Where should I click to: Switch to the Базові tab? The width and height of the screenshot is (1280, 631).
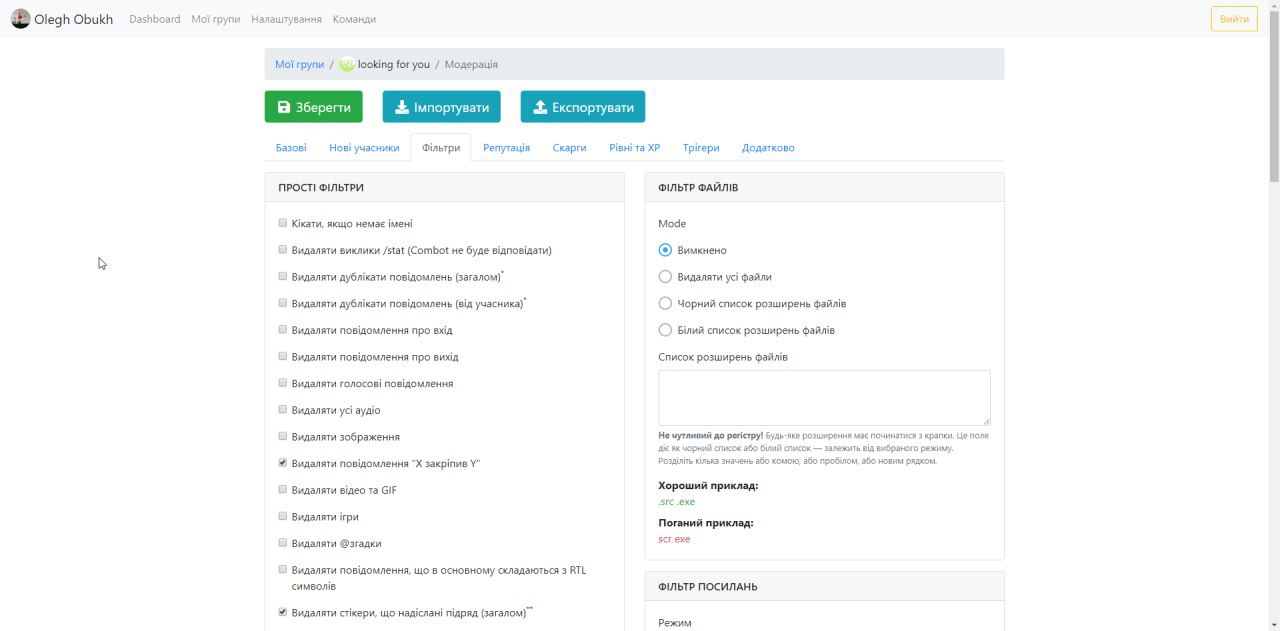coord(291,147)
